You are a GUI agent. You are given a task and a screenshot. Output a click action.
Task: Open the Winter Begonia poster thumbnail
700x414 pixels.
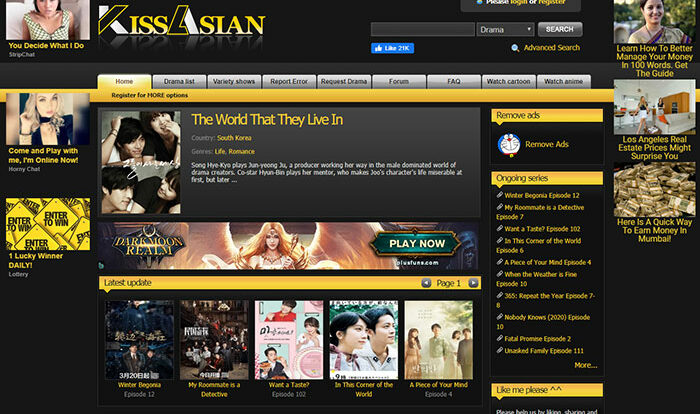click(139, 339)
